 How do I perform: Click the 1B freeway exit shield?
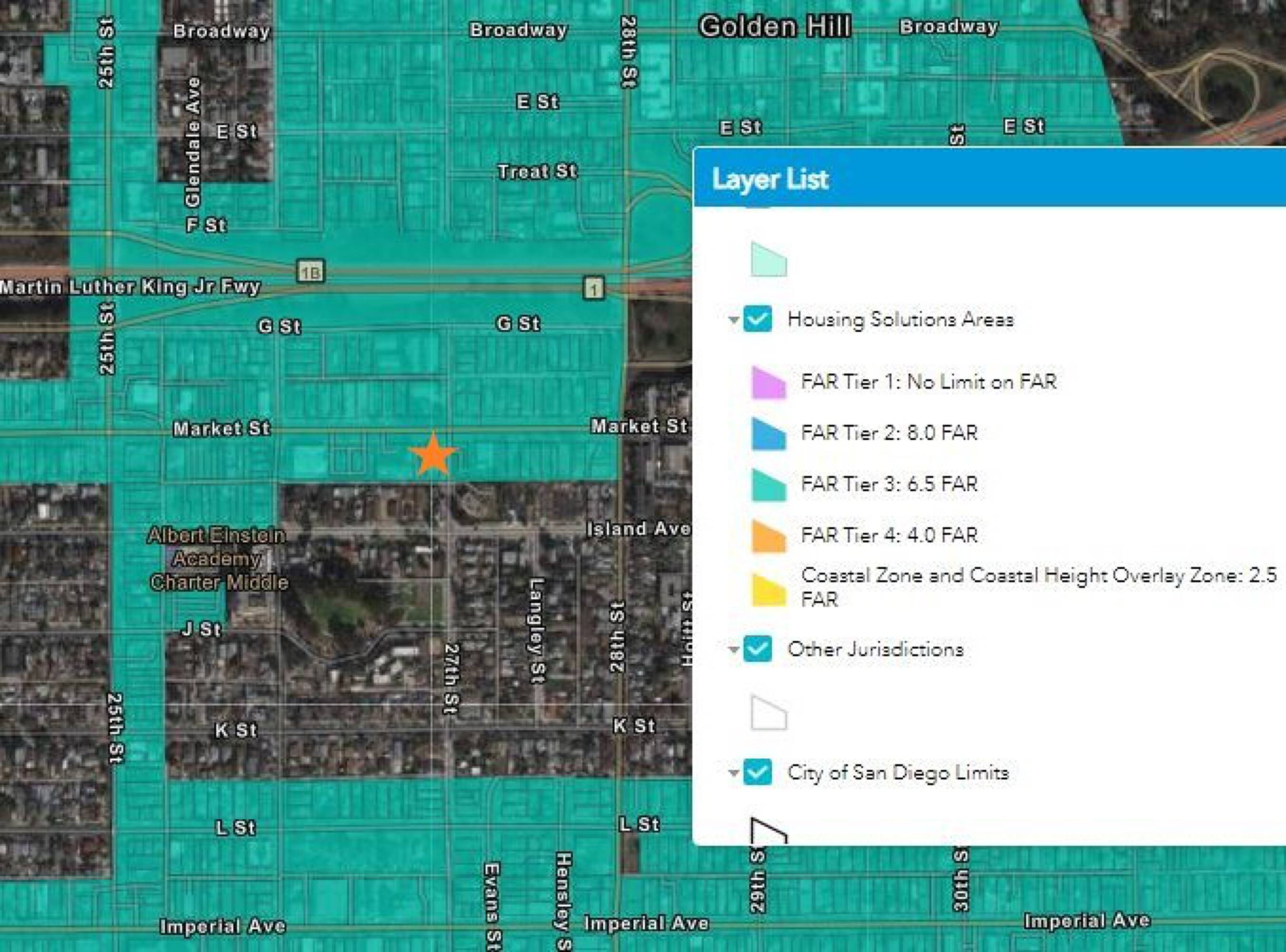pos(311,271)
